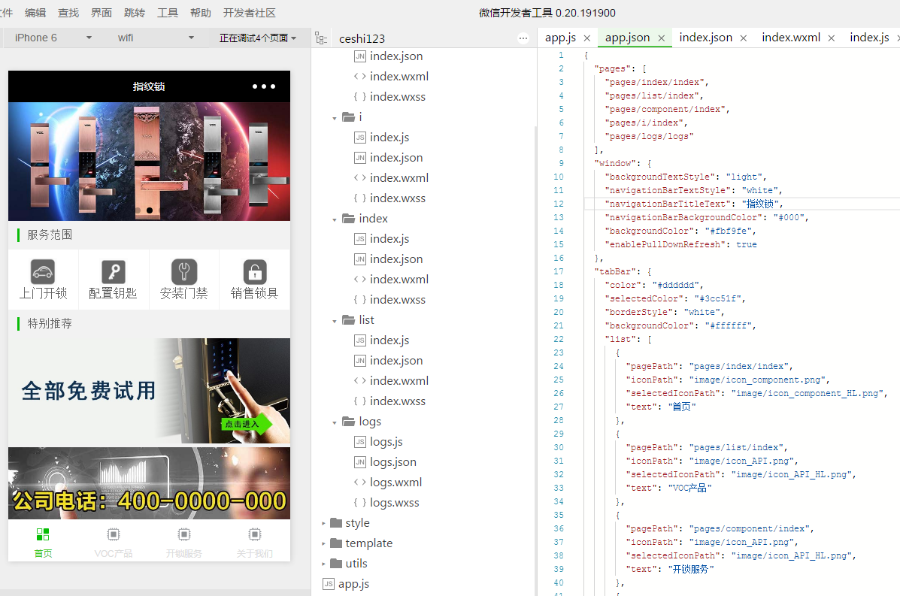Open the 工具 menu

[x=167, y=13]
